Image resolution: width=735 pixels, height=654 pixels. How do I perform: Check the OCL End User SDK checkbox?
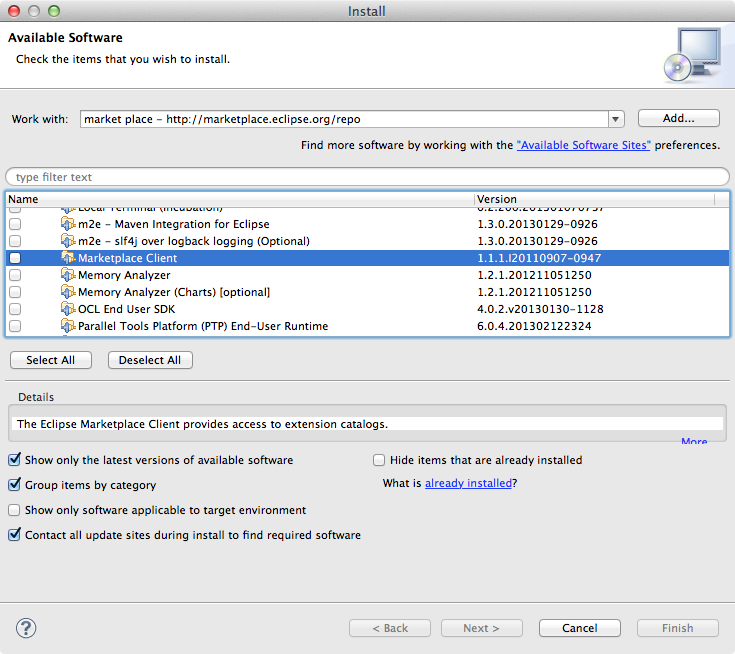(x=15, y=309)
